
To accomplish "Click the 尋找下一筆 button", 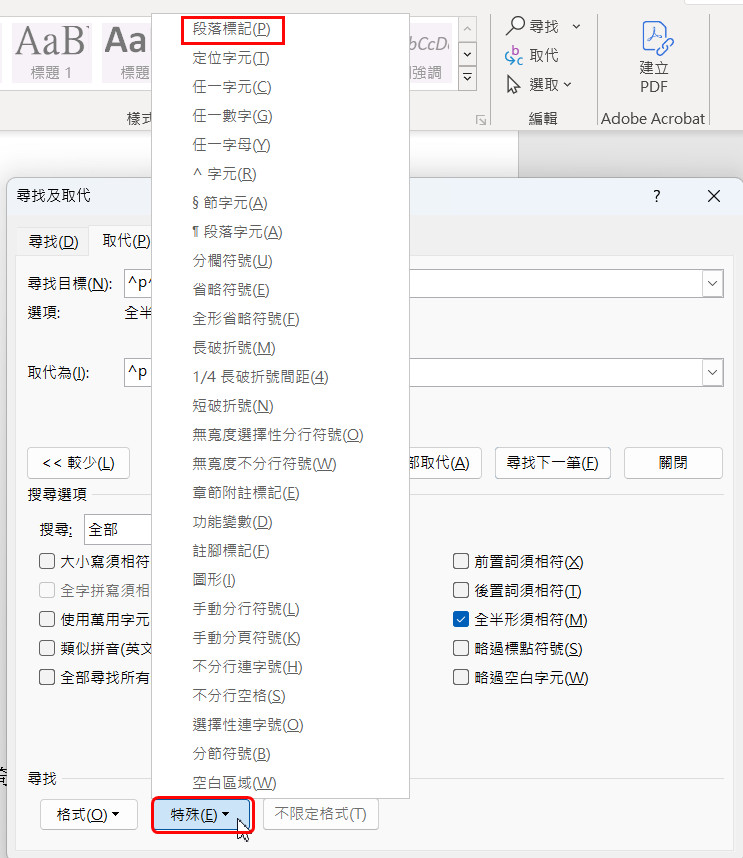I will click(552, 463).
